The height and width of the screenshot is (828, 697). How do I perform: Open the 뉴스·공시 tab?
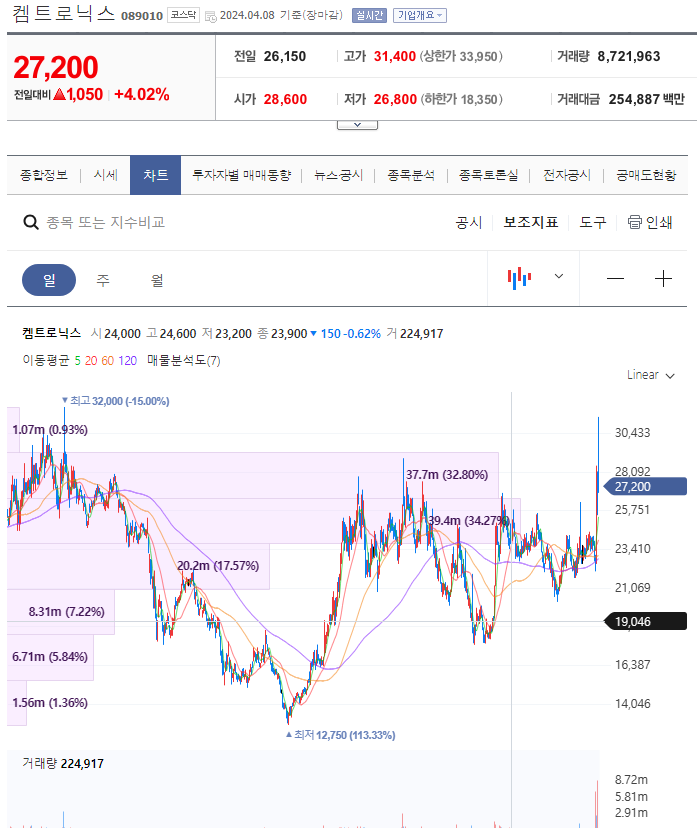coord(338,175)
